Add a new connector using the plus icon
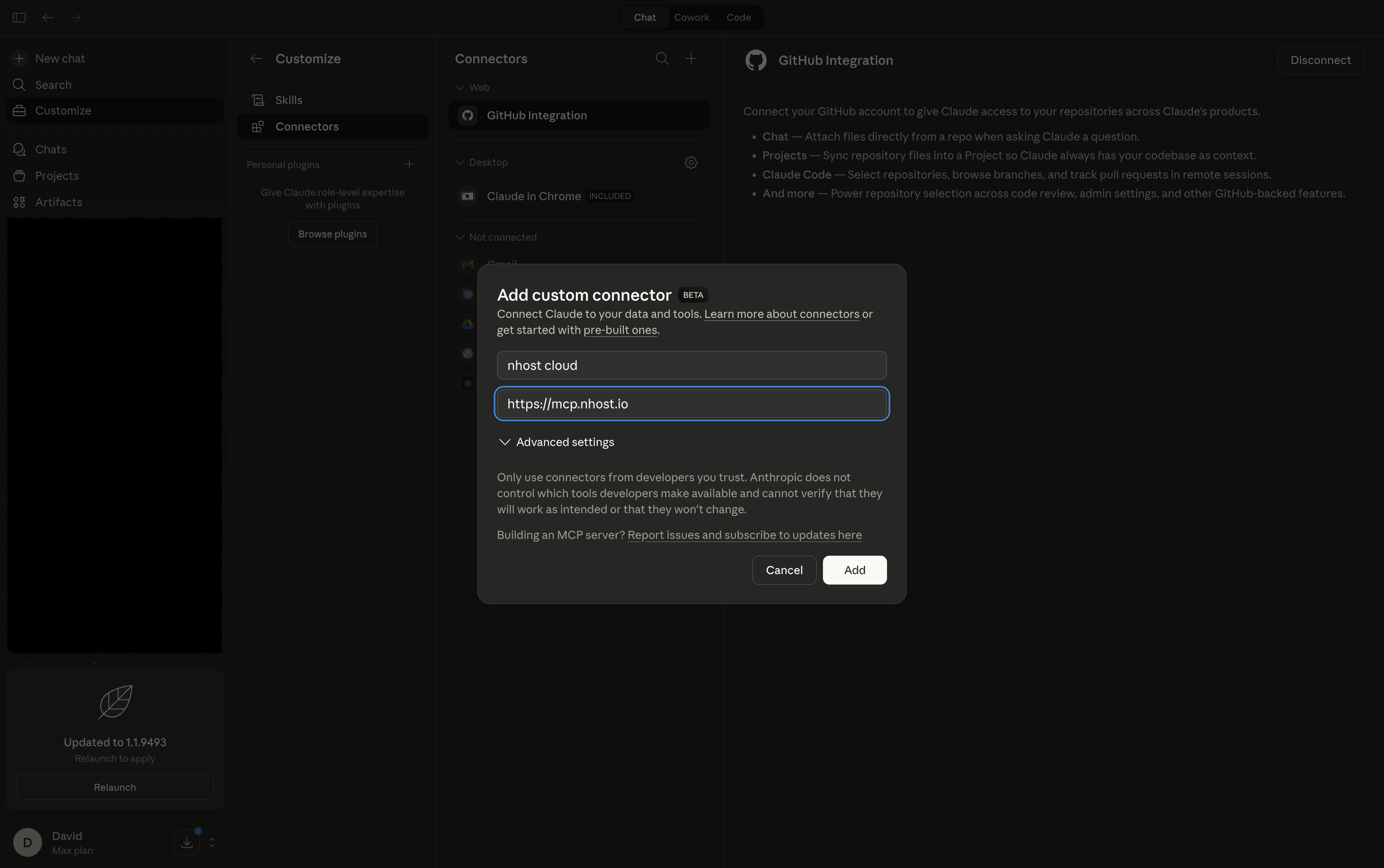 point(691,58)
